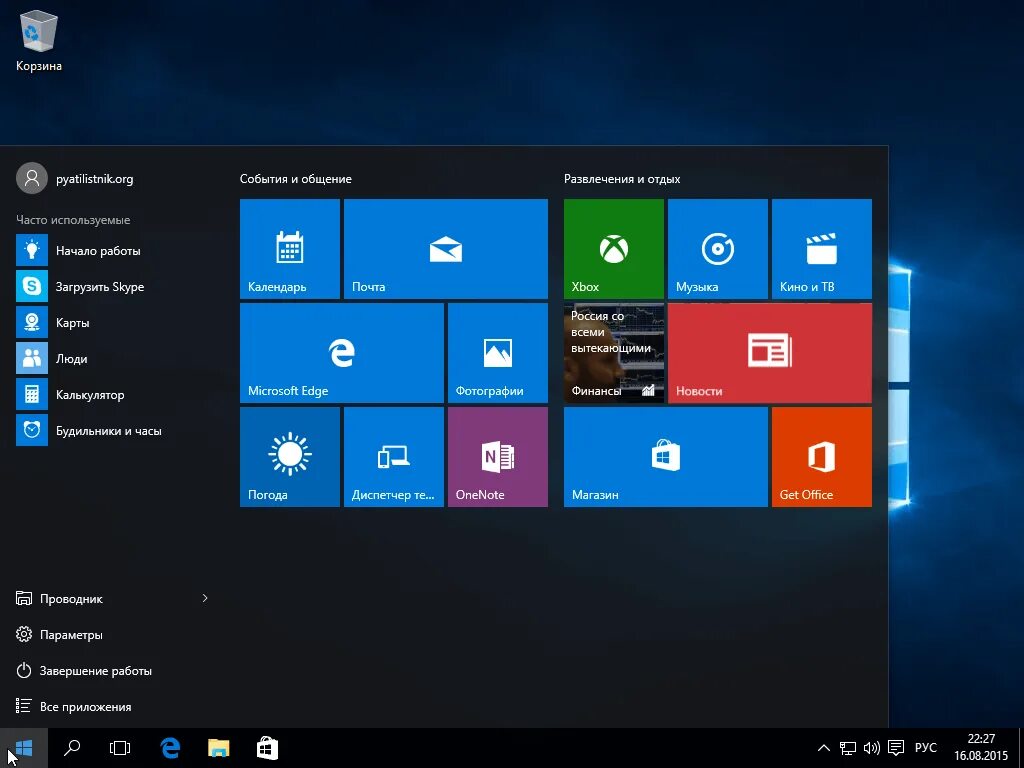Open the Action Center notifications icon
Viewport: 1024px width, 768px height.
pos(896,748)
